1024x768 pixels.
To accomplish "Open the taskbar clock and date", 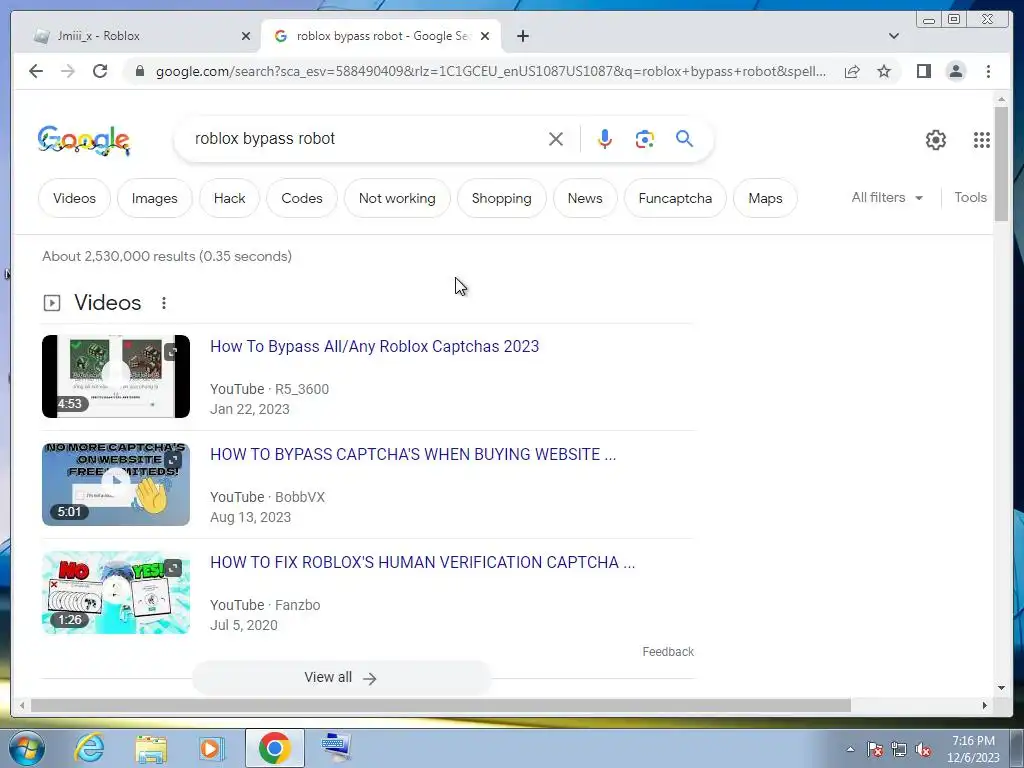I will click(973, 749).
